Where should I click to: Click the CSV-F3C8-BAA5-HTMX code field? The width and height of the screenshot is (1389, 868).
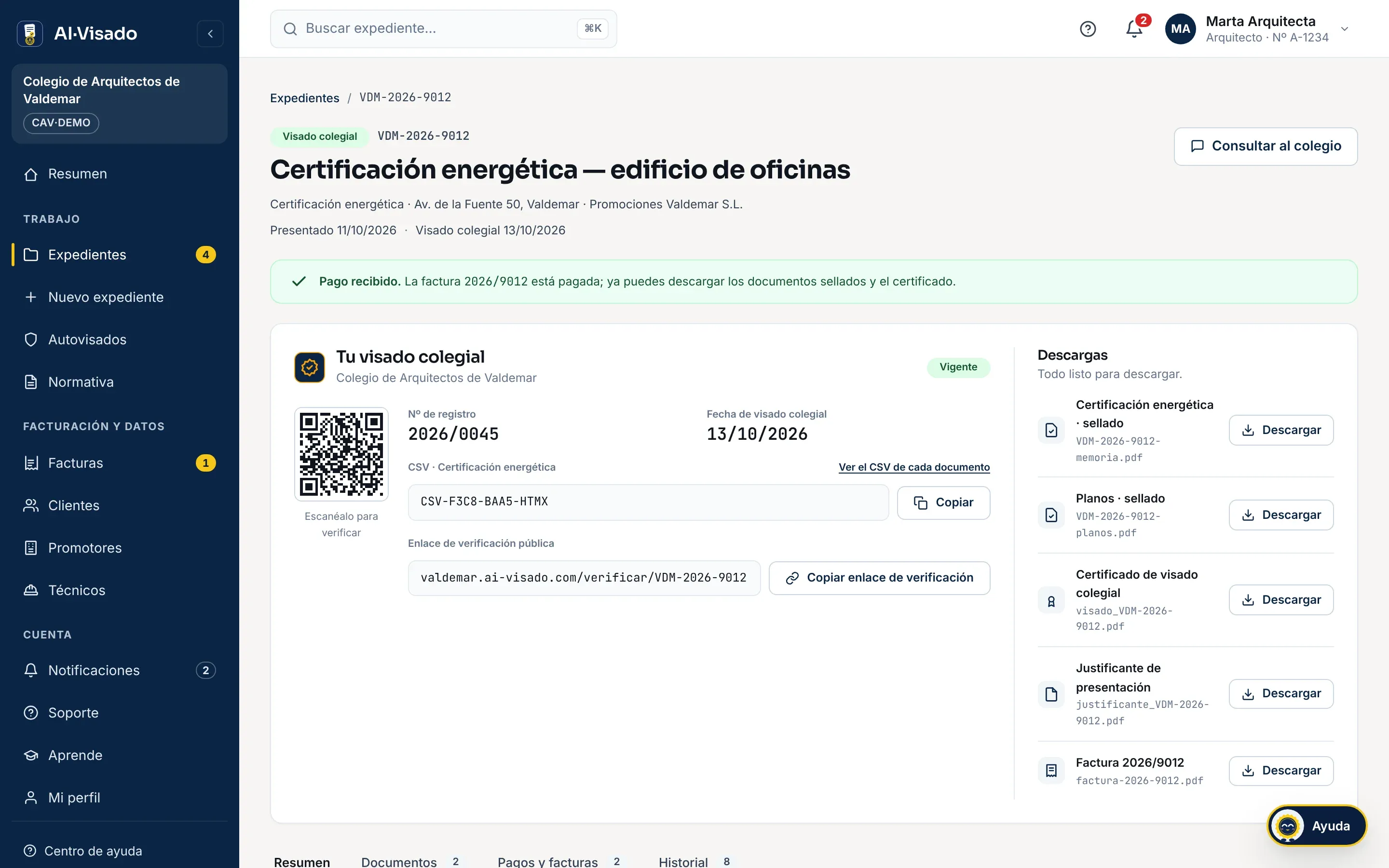click(x=648, y=502)
